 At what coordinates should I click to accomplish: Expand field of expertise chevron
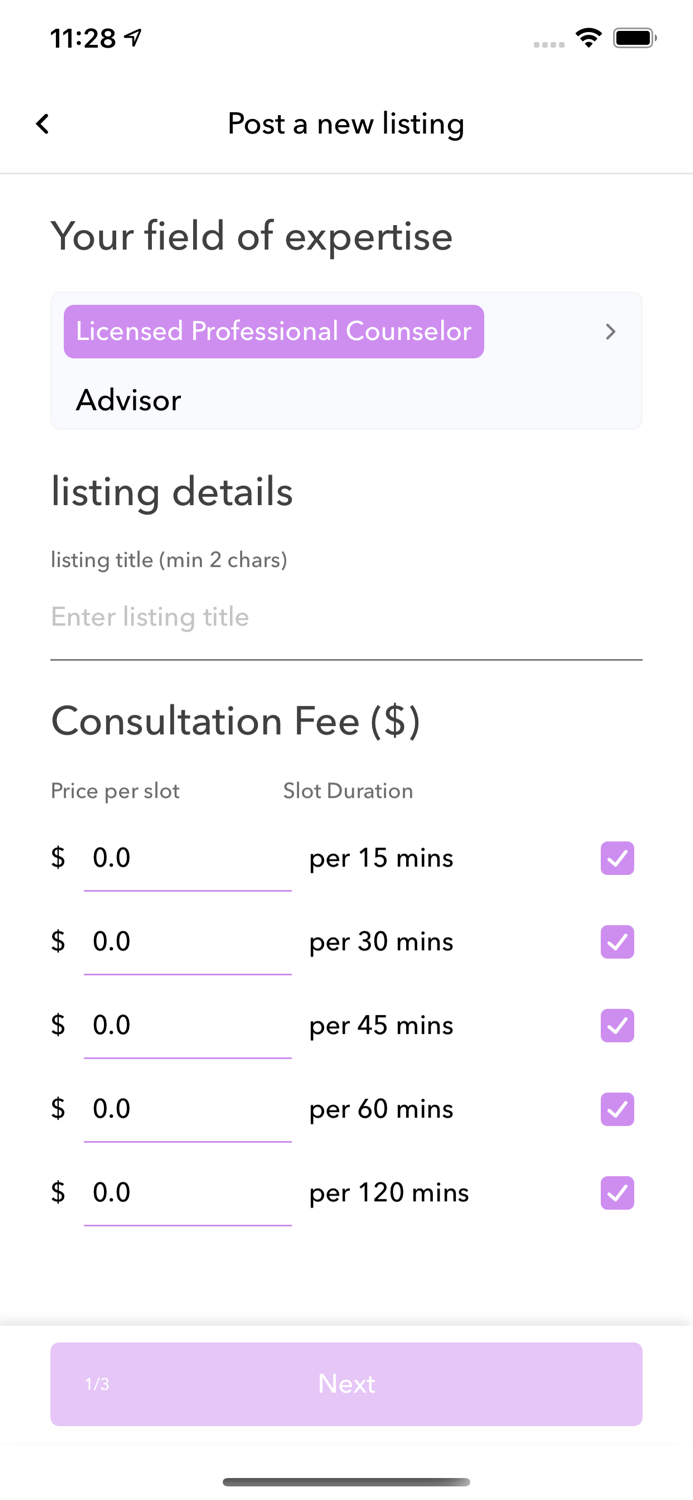click(610, 332)
